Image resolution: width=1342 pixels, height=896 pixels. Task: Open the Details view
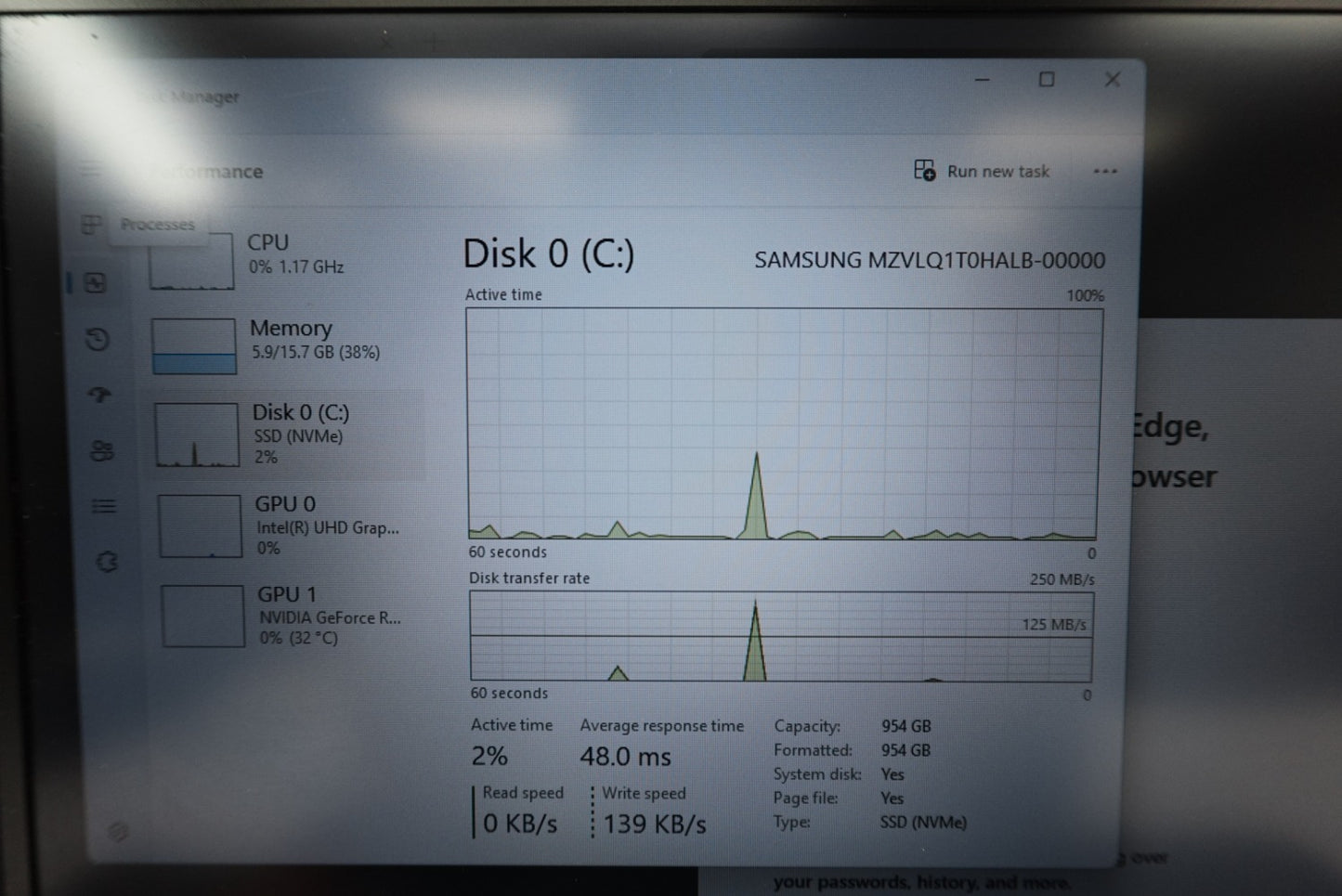click(103, 506)
